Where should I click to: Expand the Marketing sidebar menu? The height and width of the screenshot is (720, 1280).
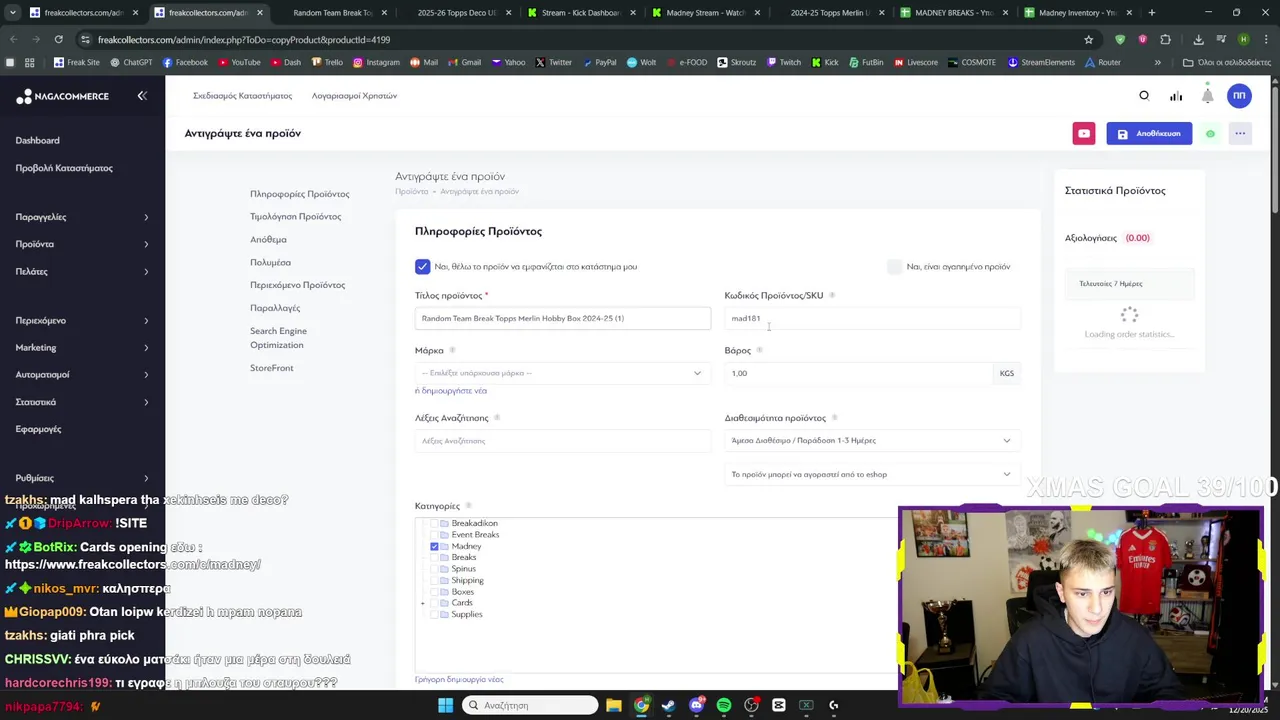(x=82, y=348)
